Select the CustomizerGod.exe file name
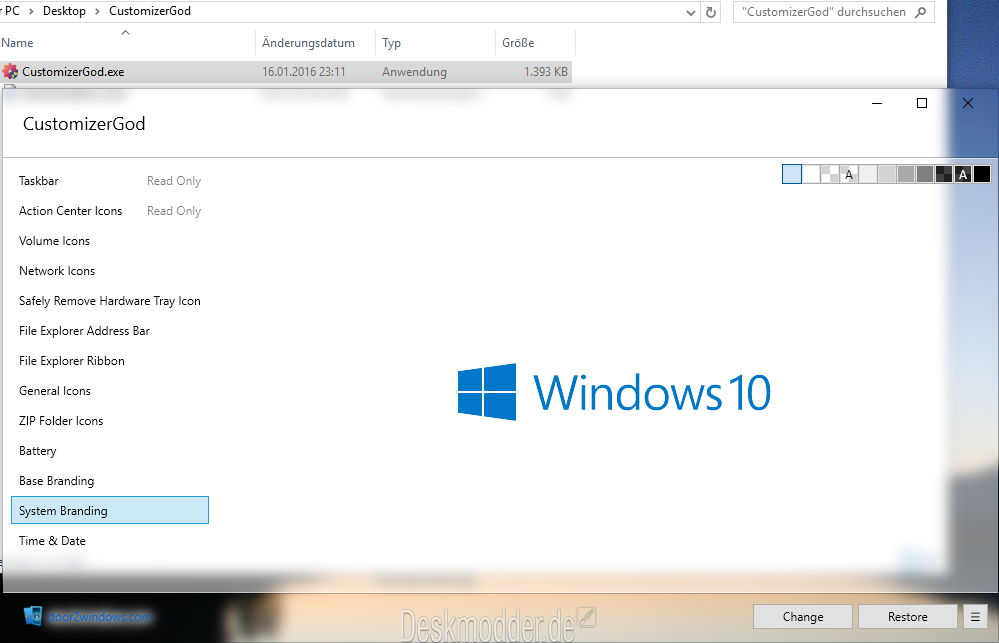The image size is (999, 643). coord(73,72)
